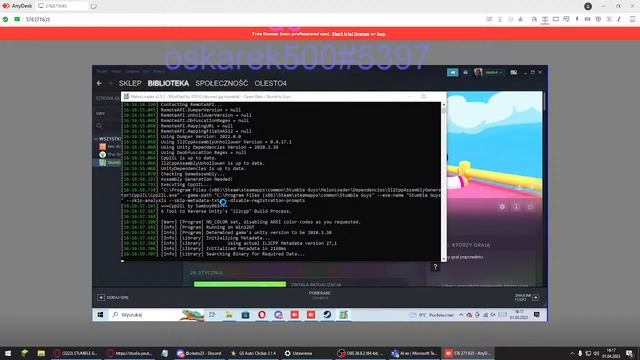
Task: Open the BIBLIOTEKA tab in Steam
Action: [x=168, y=83]
